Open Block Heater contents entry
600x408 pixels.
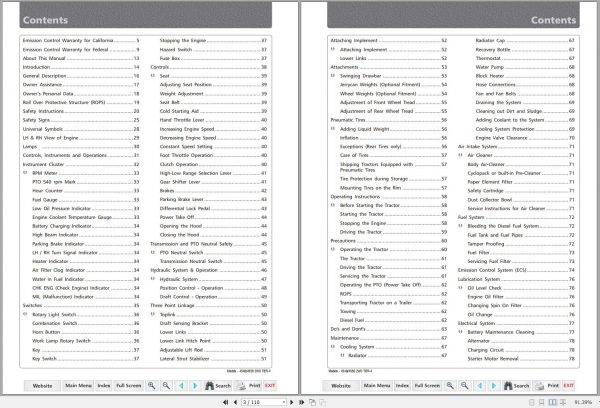coord(525,76)
